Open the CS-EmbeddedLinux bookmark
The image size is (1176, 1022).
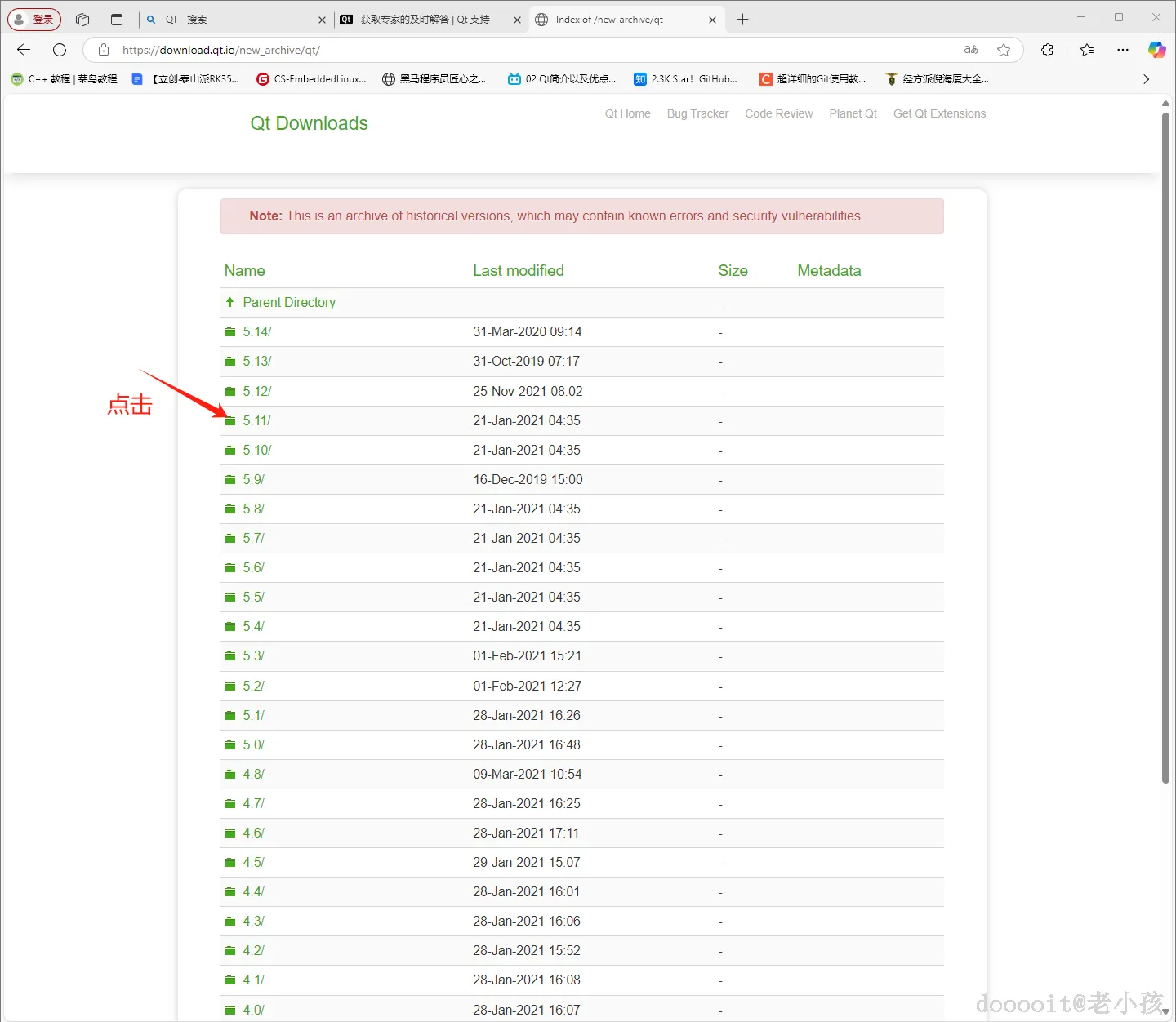[311, 79]
